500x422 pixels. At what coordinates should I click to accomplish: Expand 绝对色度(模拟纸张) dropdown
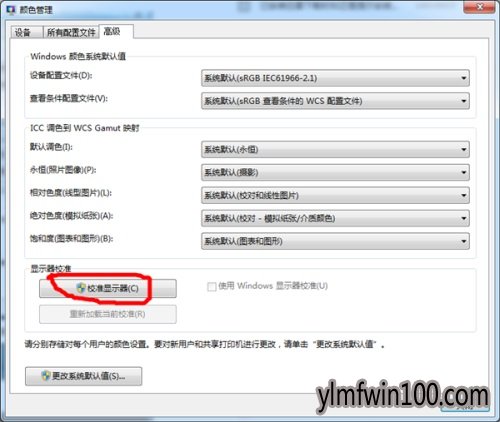click(335, 218)
